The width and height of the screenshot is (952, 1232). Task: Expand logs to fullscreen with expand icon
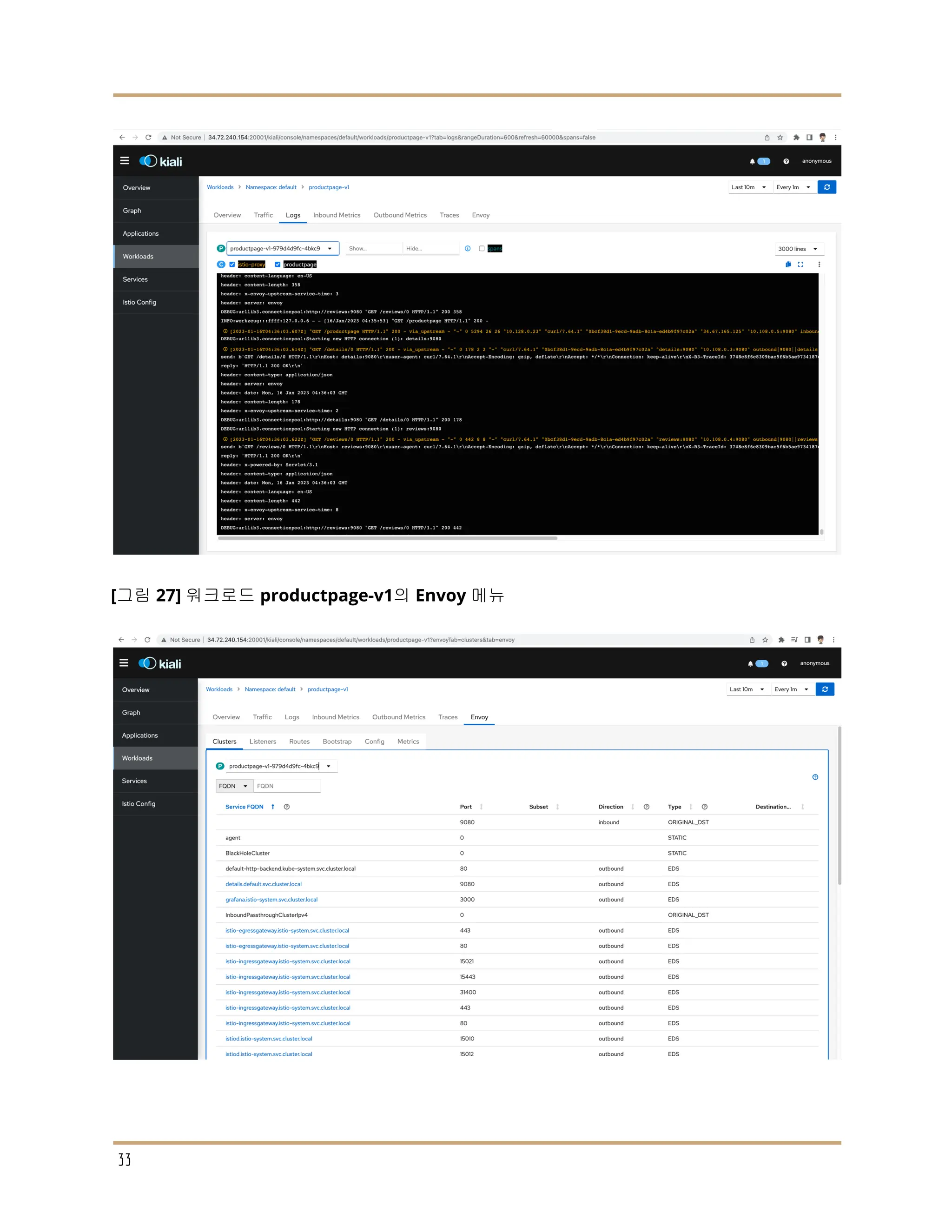pyautogui.click(x=800, y=265)
